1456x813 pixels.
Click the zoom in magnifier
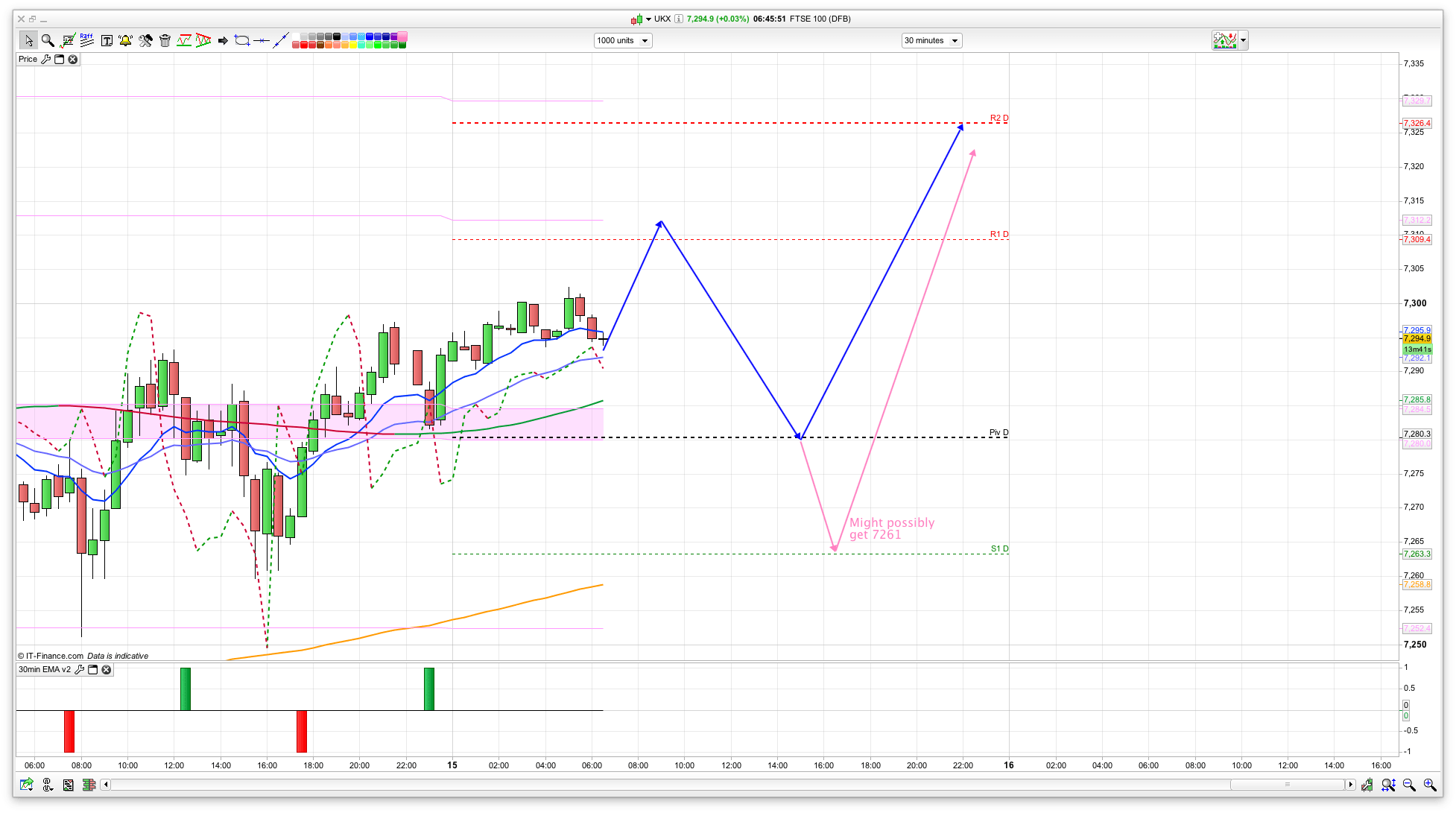(x=1430, y=785)
